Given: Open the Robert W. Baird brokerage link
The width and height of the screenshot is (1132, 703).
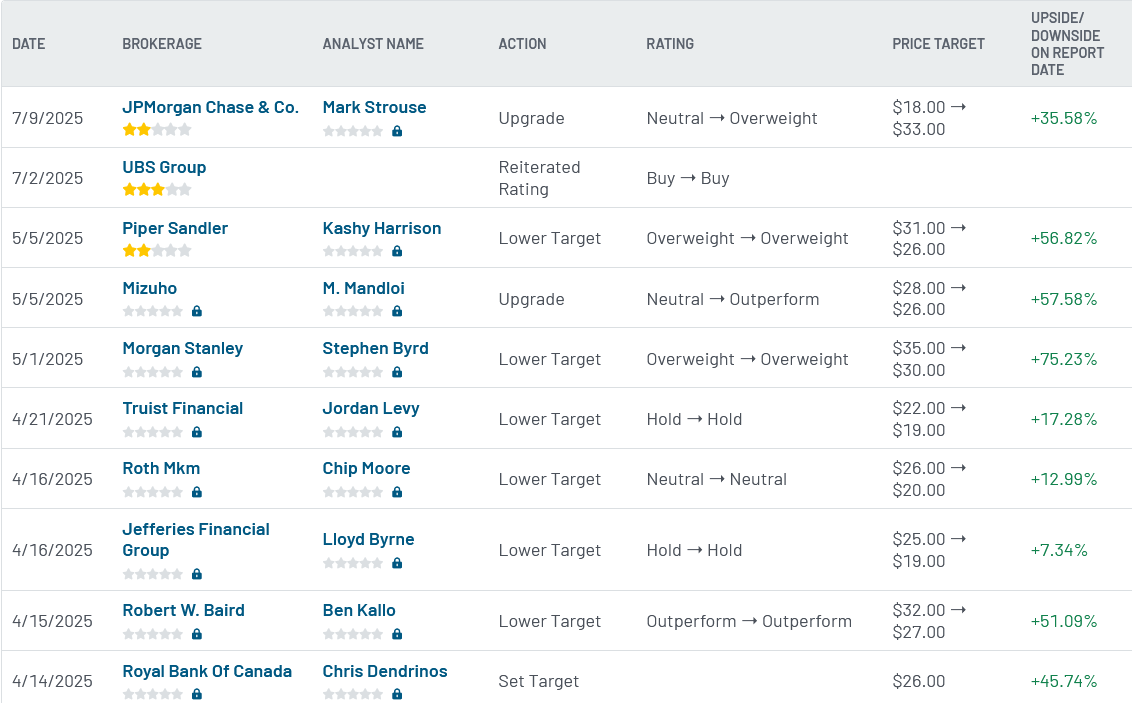Looking at the screenshot, I should point(183,611).
